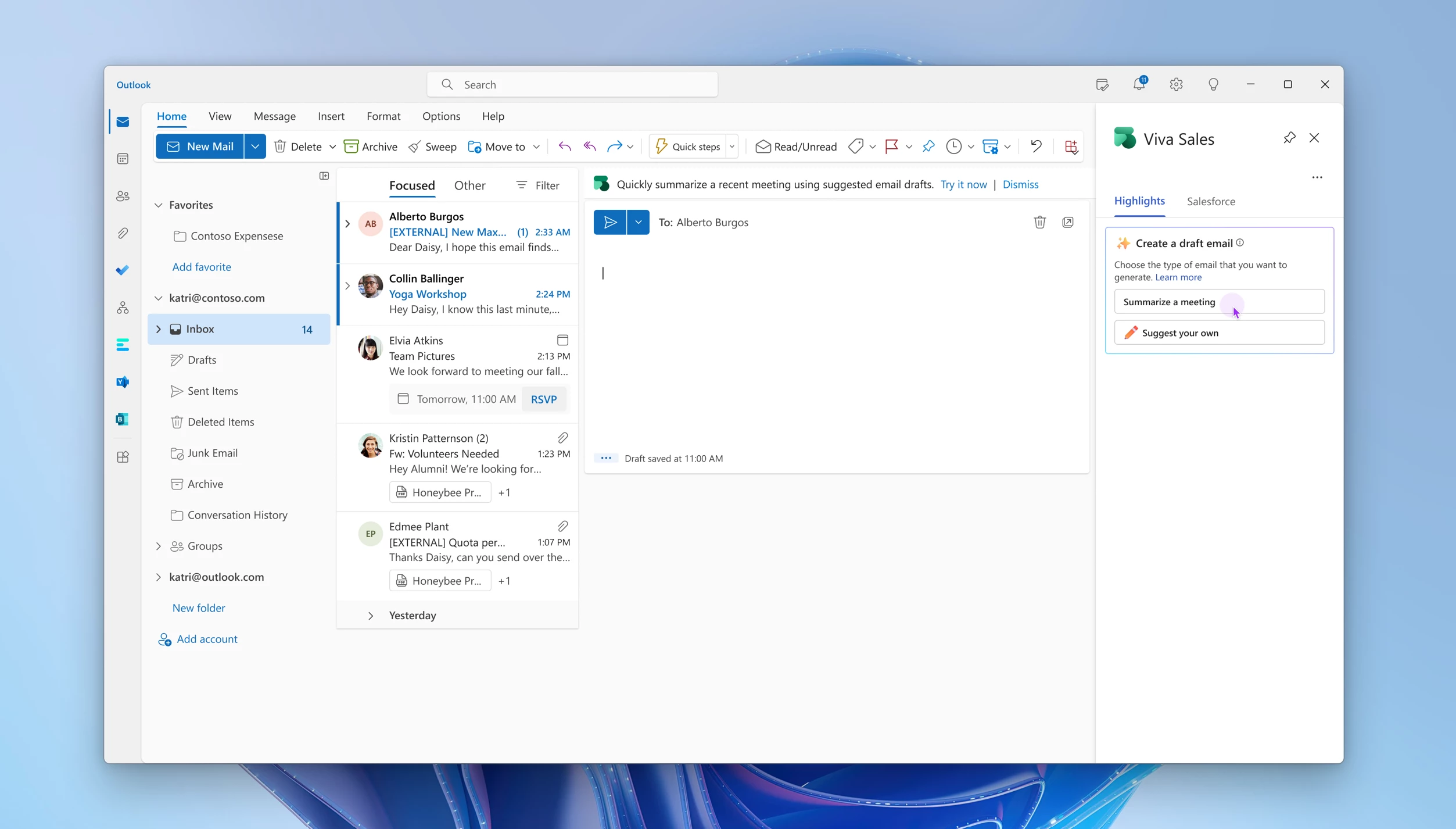Open the Options ribbon tab
This screenshot has width=1456, height=829.
441,116
